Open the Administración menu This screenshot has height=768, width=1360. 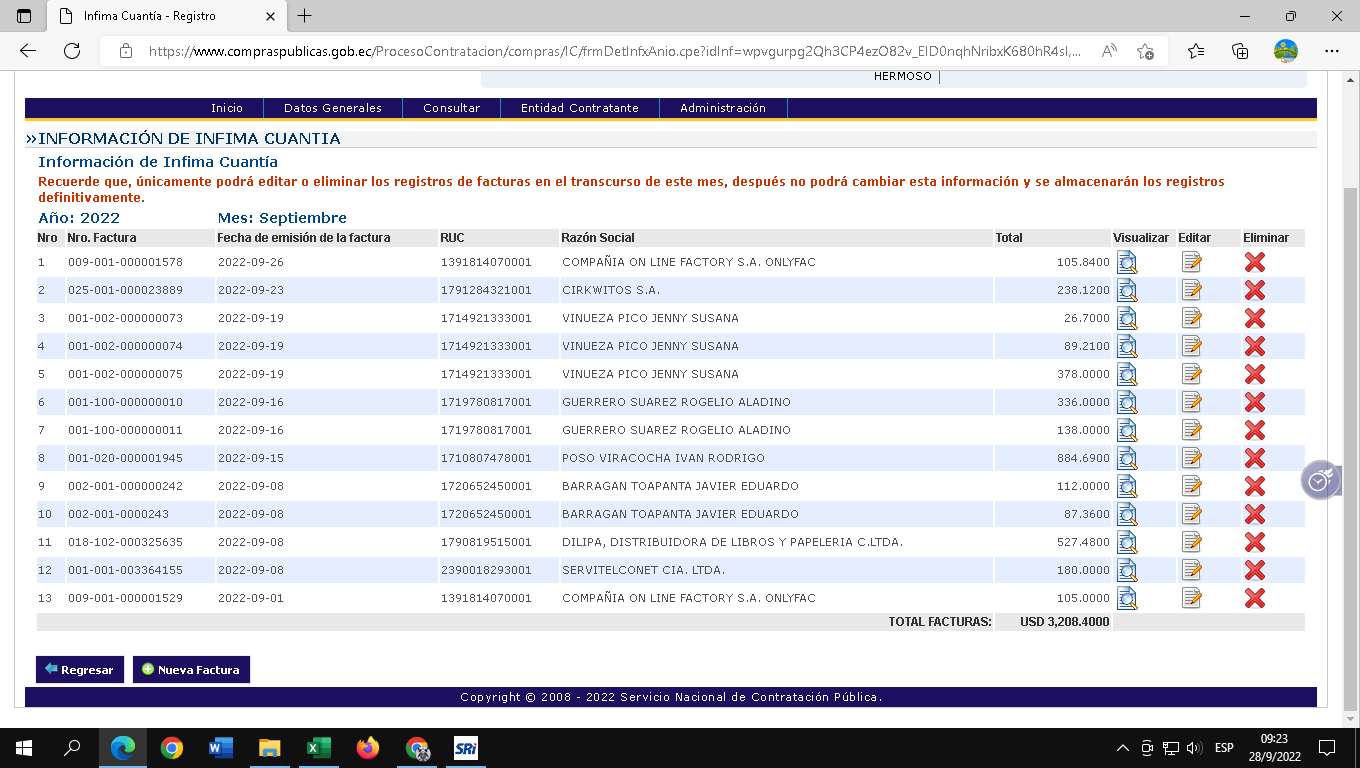point(722,108)
